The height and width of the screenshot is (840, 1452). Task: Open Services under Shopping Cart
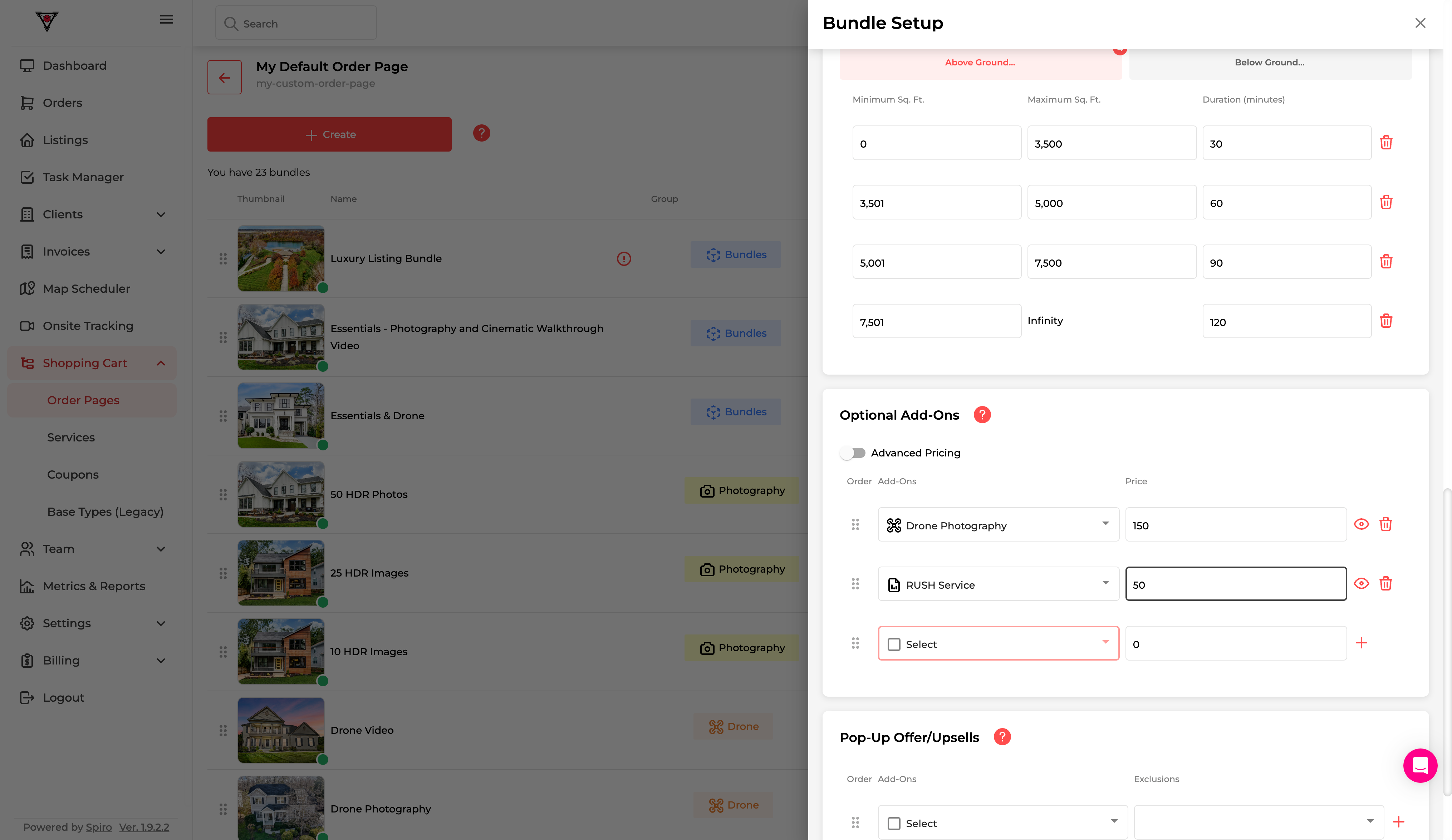click(x=71, y=437)
